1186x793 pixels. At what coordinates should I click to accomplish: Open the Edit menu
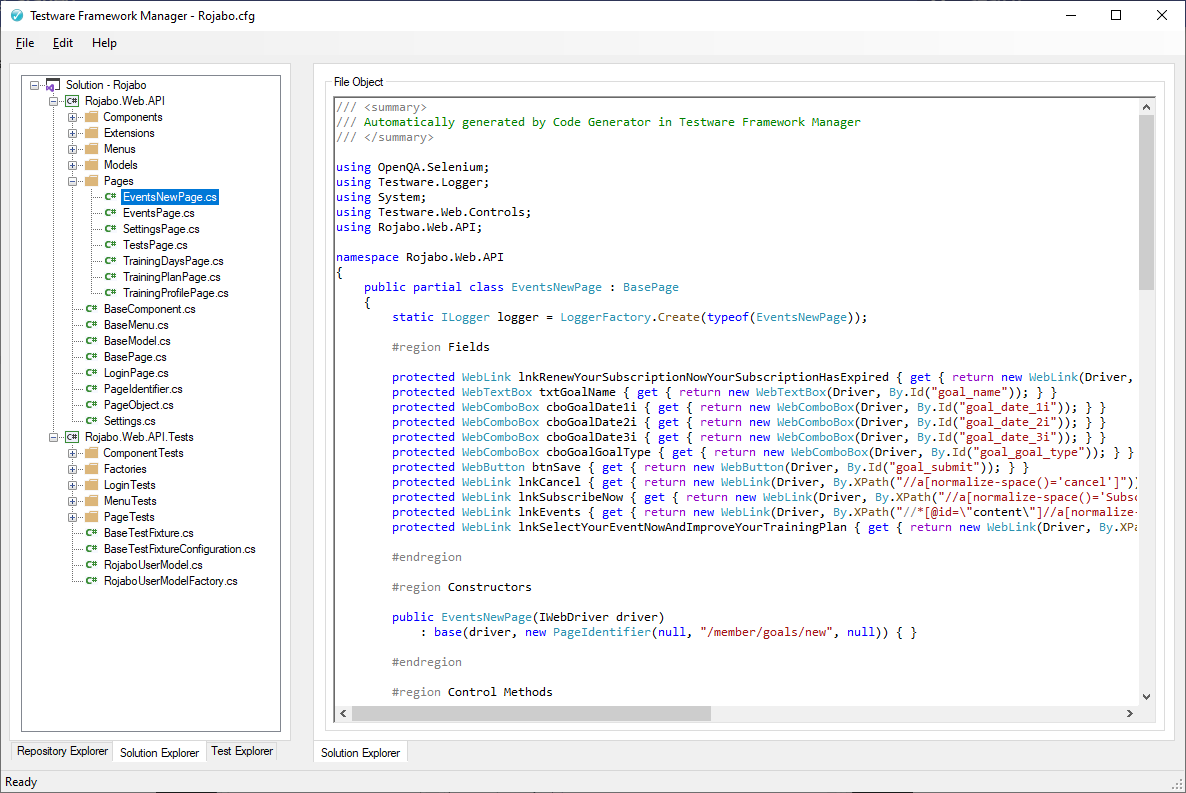[x=63, y=43]
